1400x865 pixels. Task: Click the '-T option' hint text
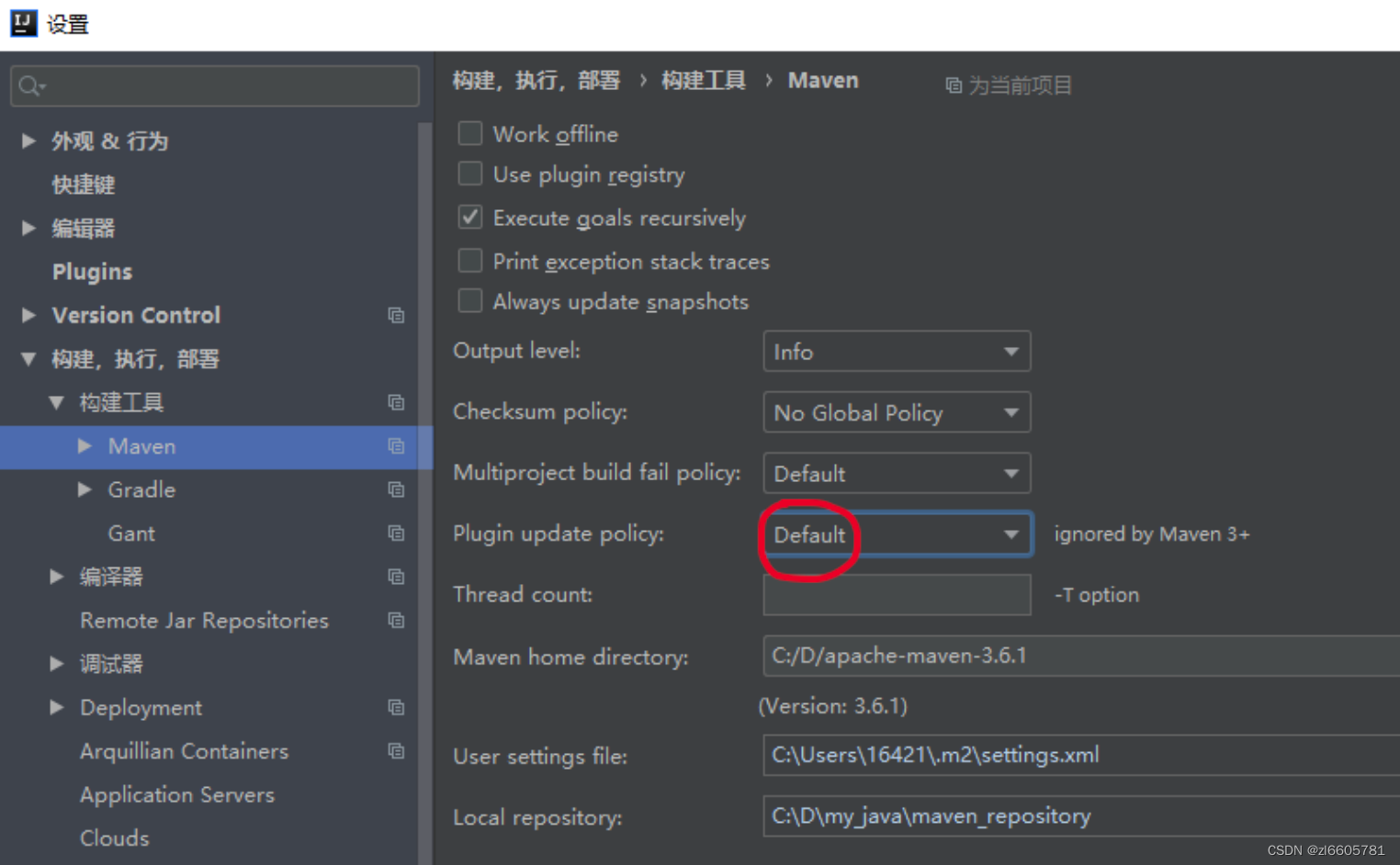(1097, 595)
